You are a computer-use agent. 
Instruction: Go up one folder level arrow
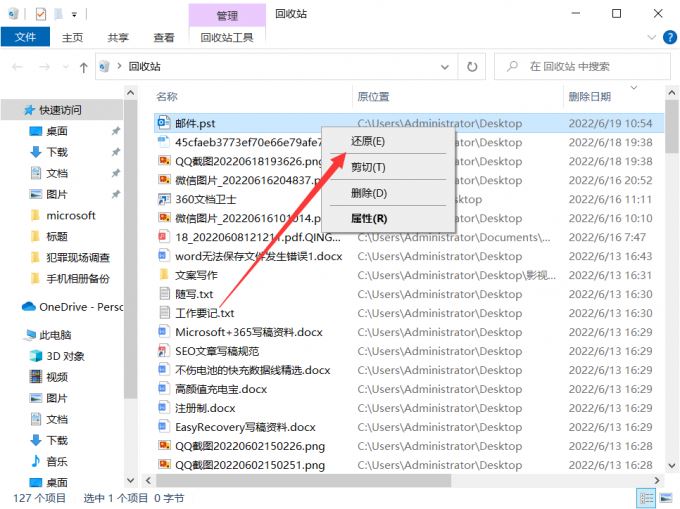(x=83, y=67)
